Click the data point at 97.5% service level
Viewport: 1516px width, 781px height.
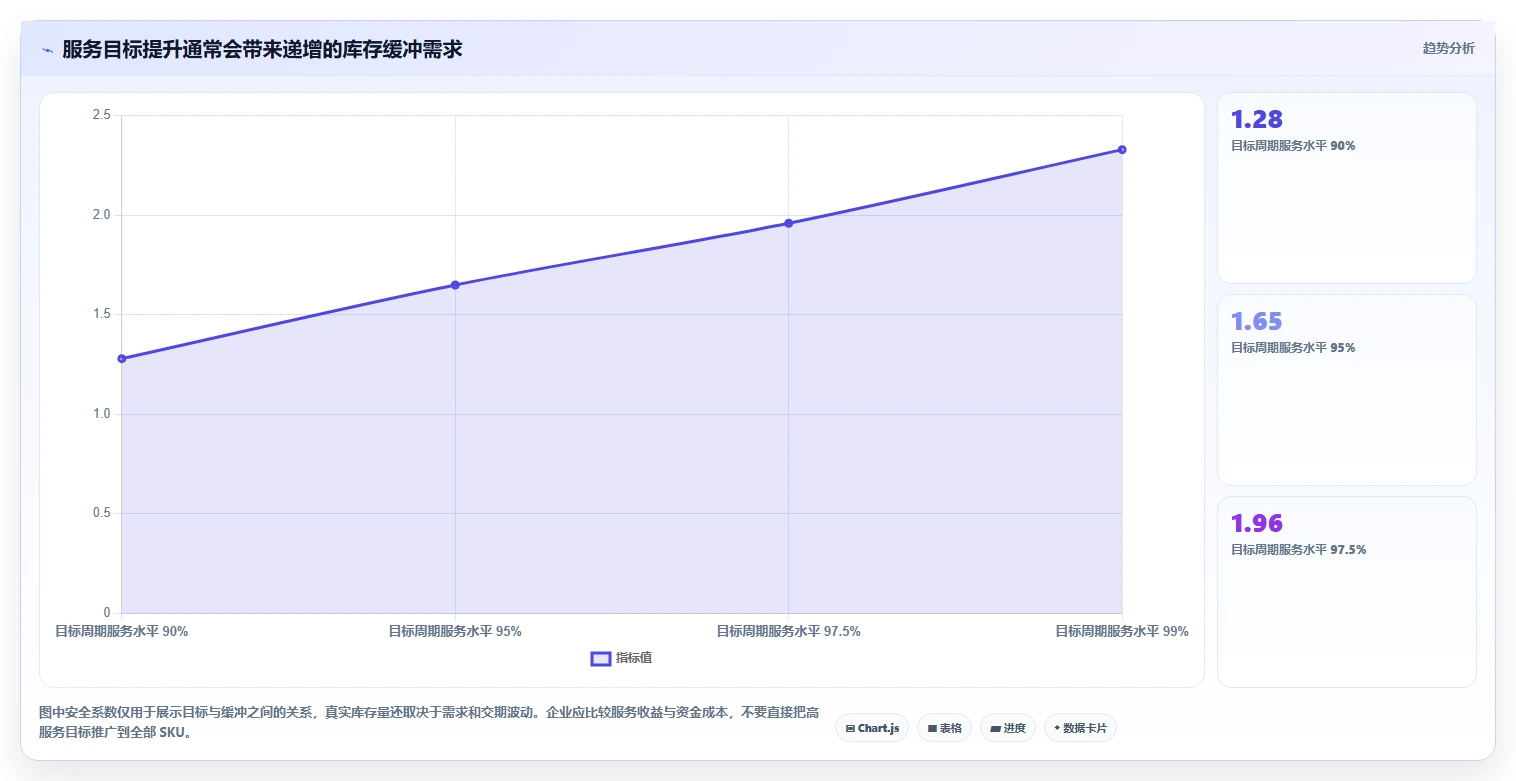click(788, 223)
